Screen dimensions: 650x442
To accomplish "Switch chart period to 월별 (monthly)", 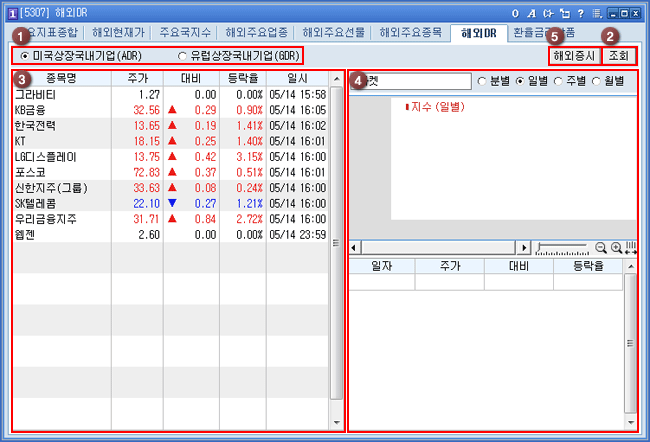I will (597, 80).
